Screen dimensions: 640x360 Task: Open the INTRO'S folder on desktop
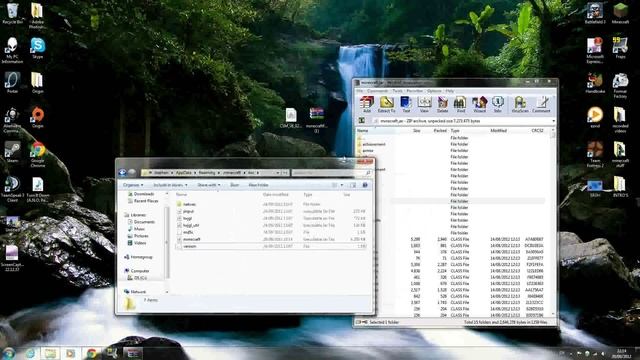click(620, 187)
